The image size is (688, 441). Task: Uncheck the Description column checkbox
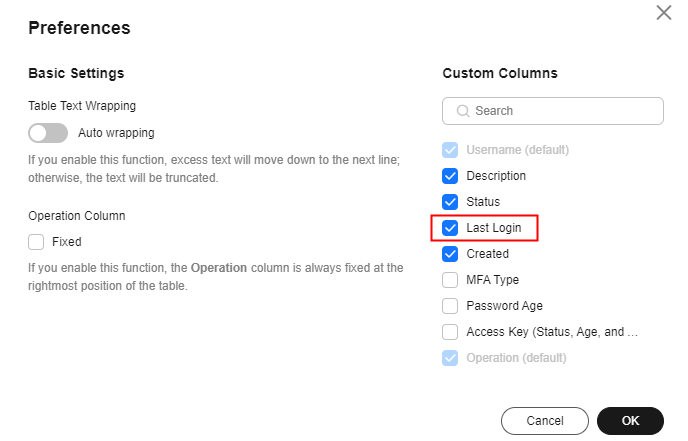[450, 176]
